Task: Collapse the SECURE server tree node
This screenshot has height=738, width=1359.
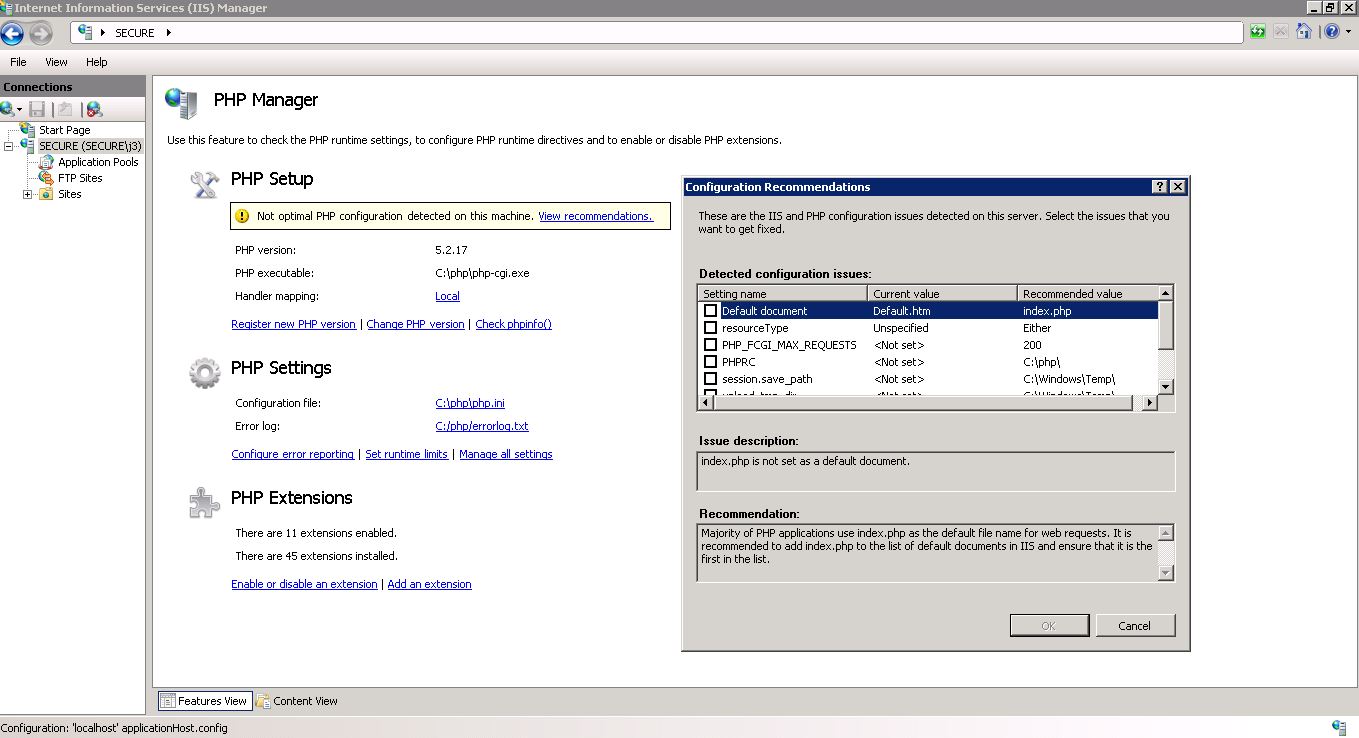Action: point(9,146)
